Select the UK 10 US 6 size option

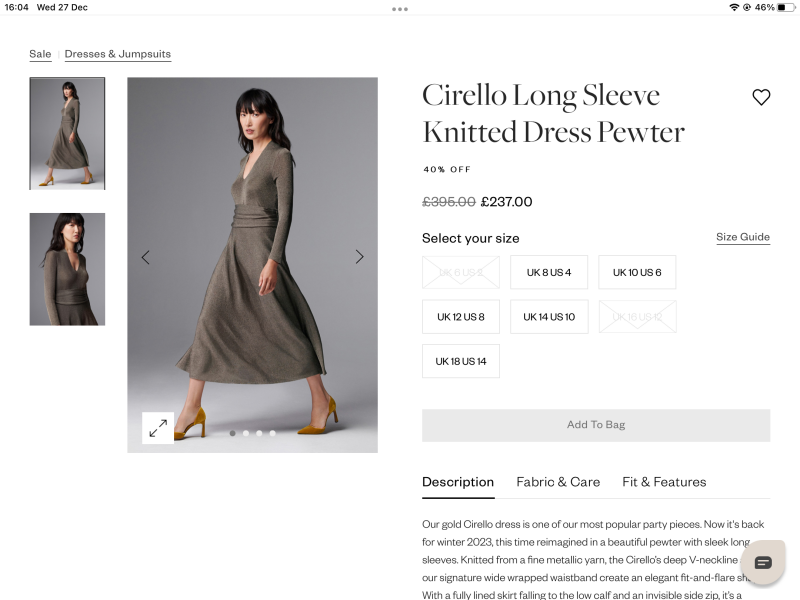[638, 272]
